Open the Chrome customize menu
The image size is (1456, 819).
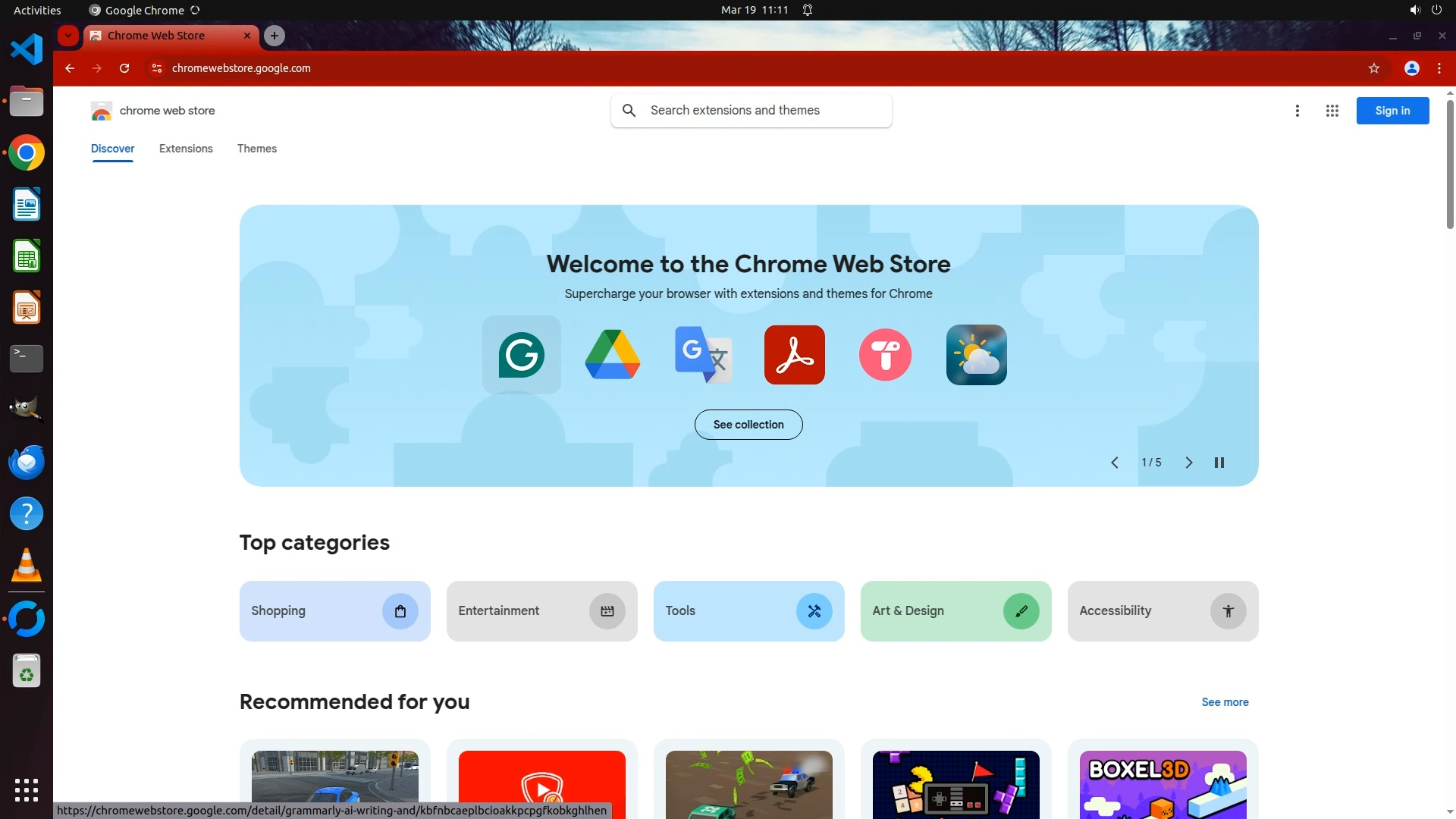click(1439, 68)
